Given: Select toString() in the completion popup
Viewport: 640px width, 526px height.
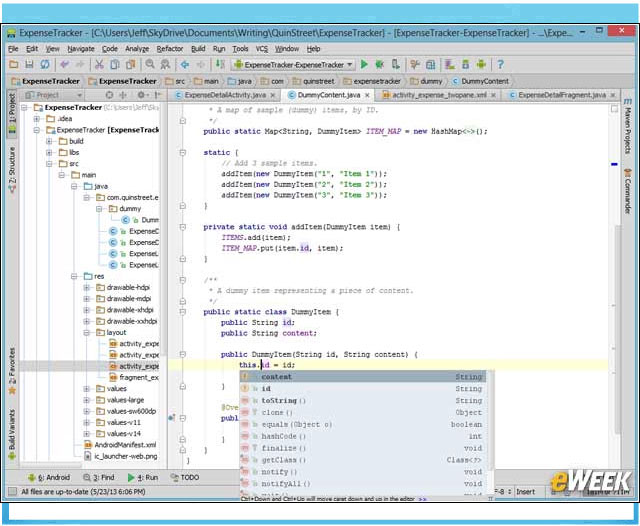Looking at the screenshot, I should [362, 401].
